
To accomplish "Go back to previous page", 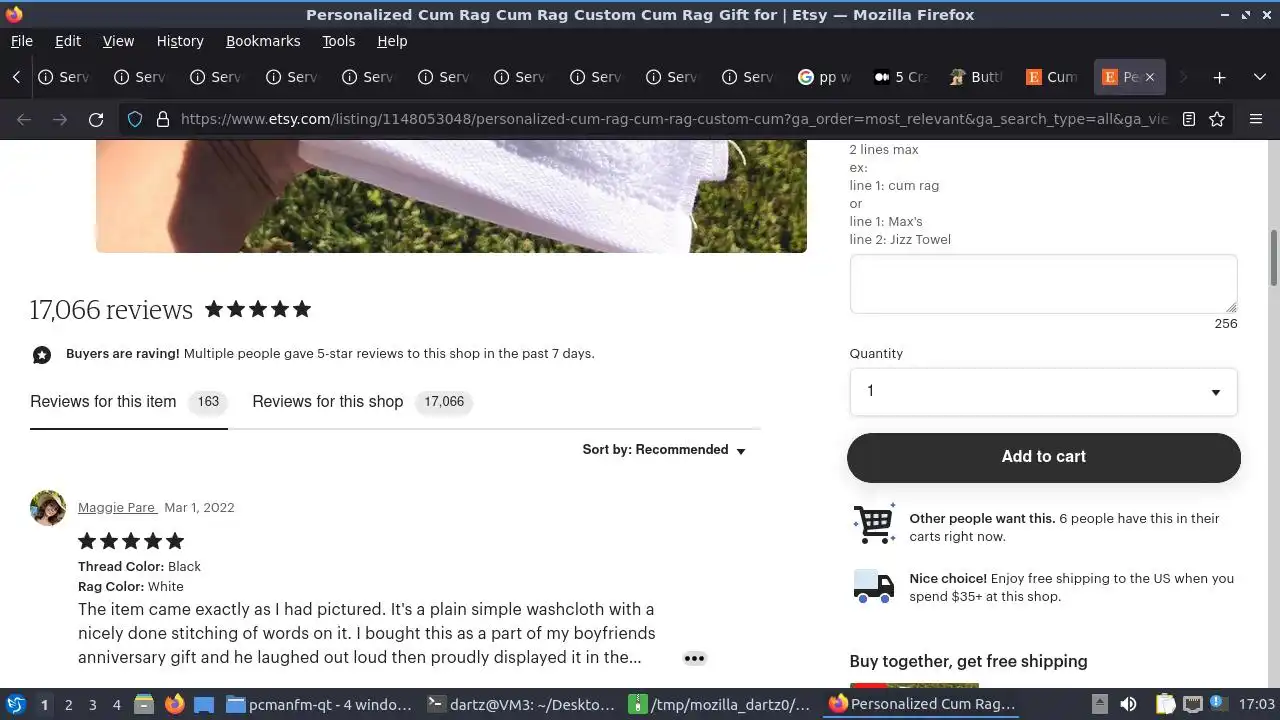I will pos(24,119).
